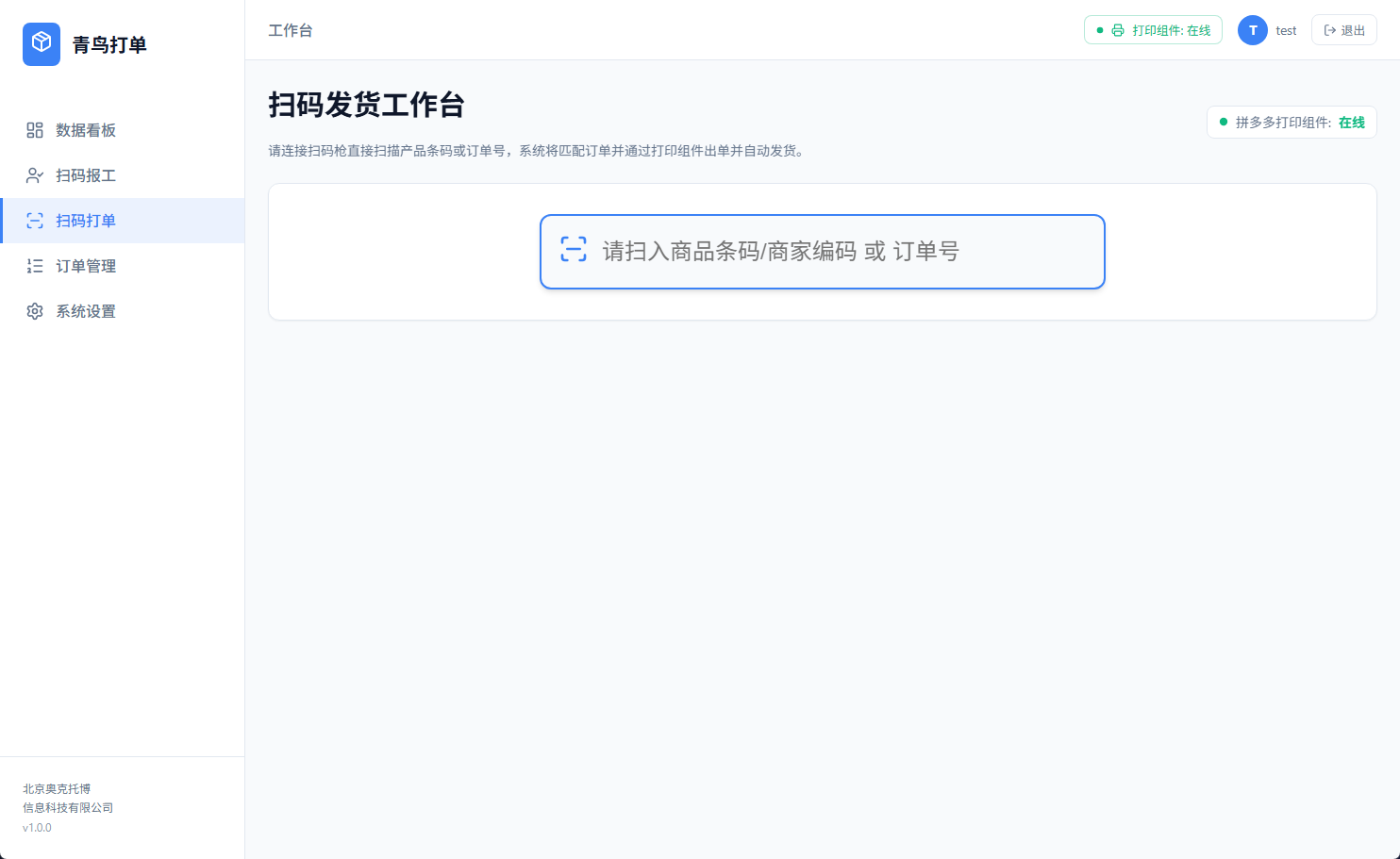Screen dimensions: 1400x859
Task: Click the 数据看板 dashboard grid icon
Action: click(x=35, y=130)
